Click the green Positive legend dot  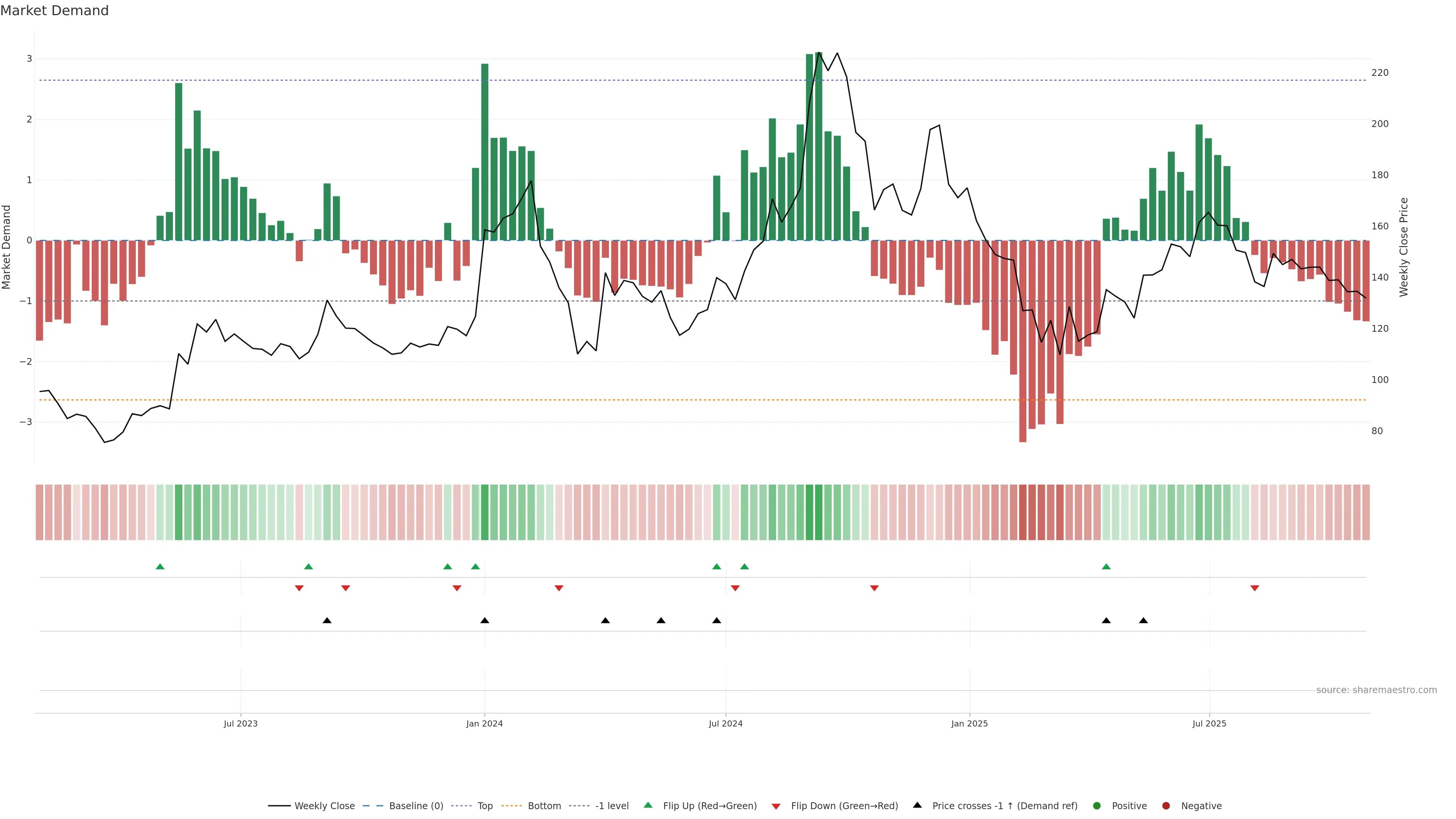click(1097, 805)
